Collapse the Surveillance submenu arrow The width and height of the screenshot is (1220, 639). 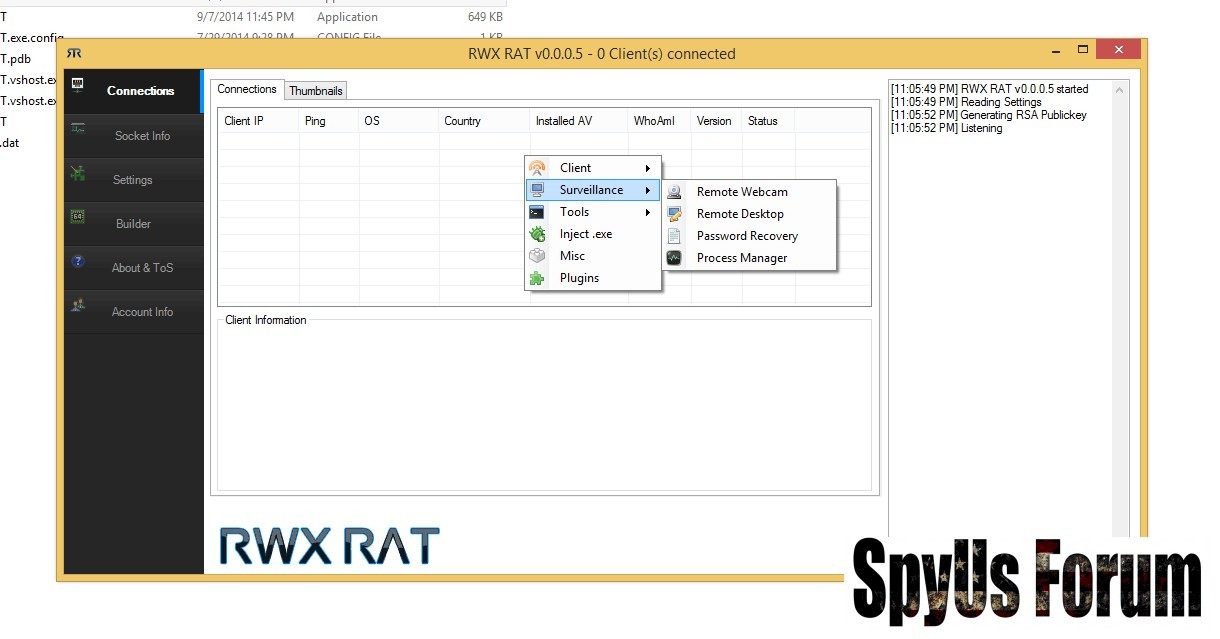click(648, 190)
